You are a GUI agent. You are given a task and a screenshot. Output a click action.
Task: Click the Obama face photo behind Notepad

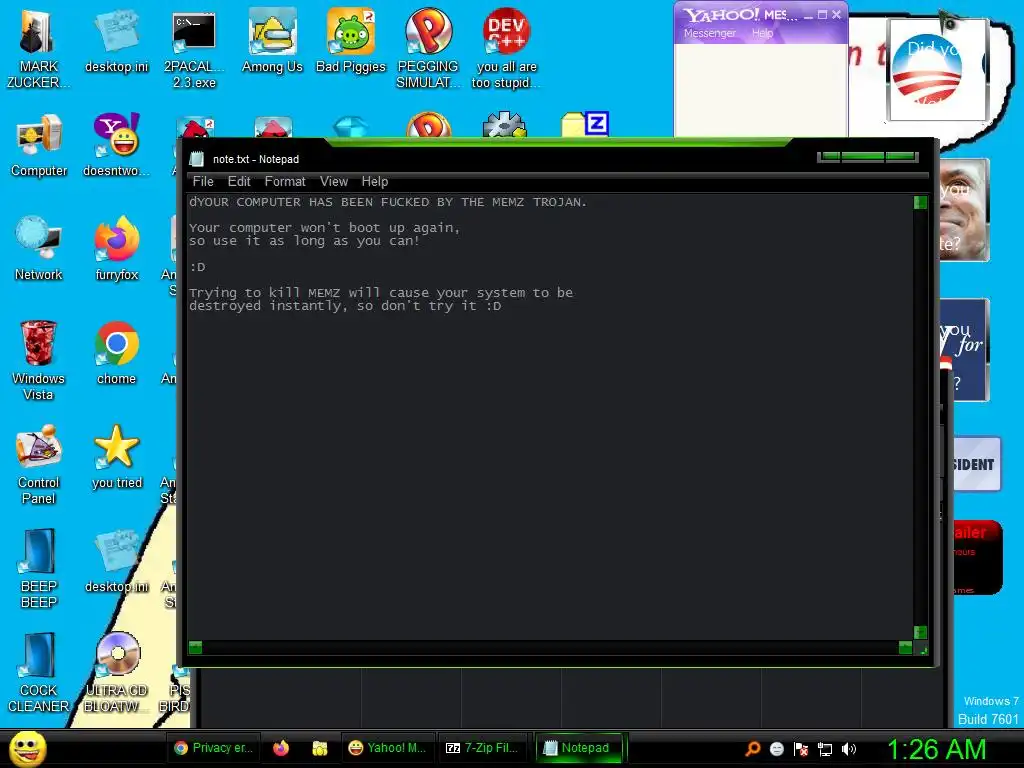964,210
